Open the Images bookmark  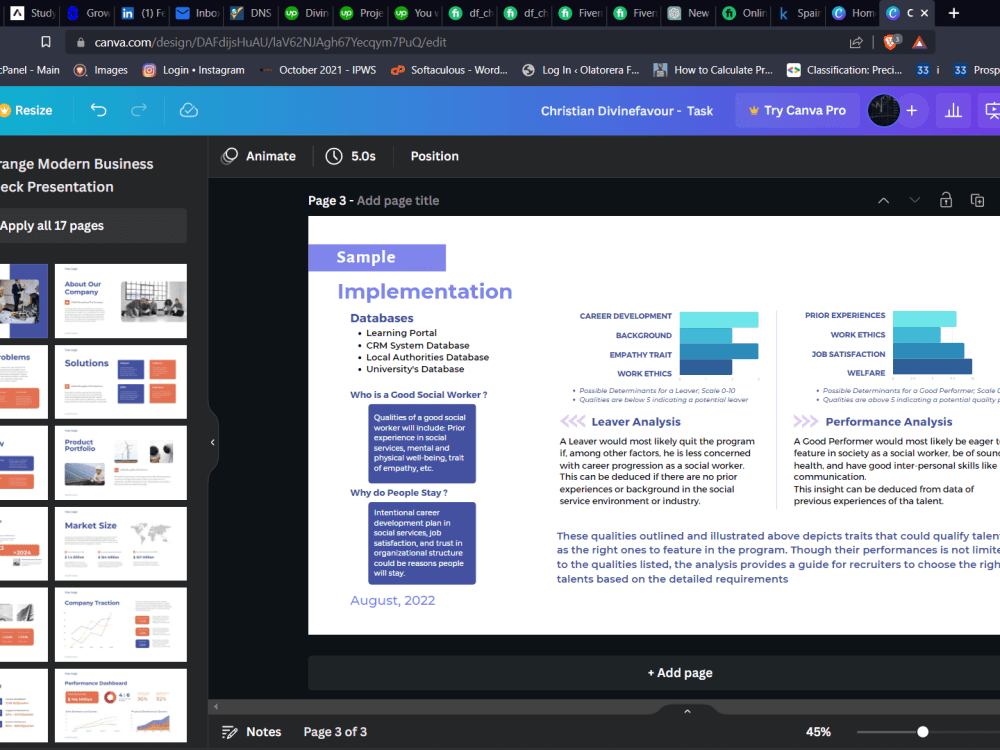101,70
